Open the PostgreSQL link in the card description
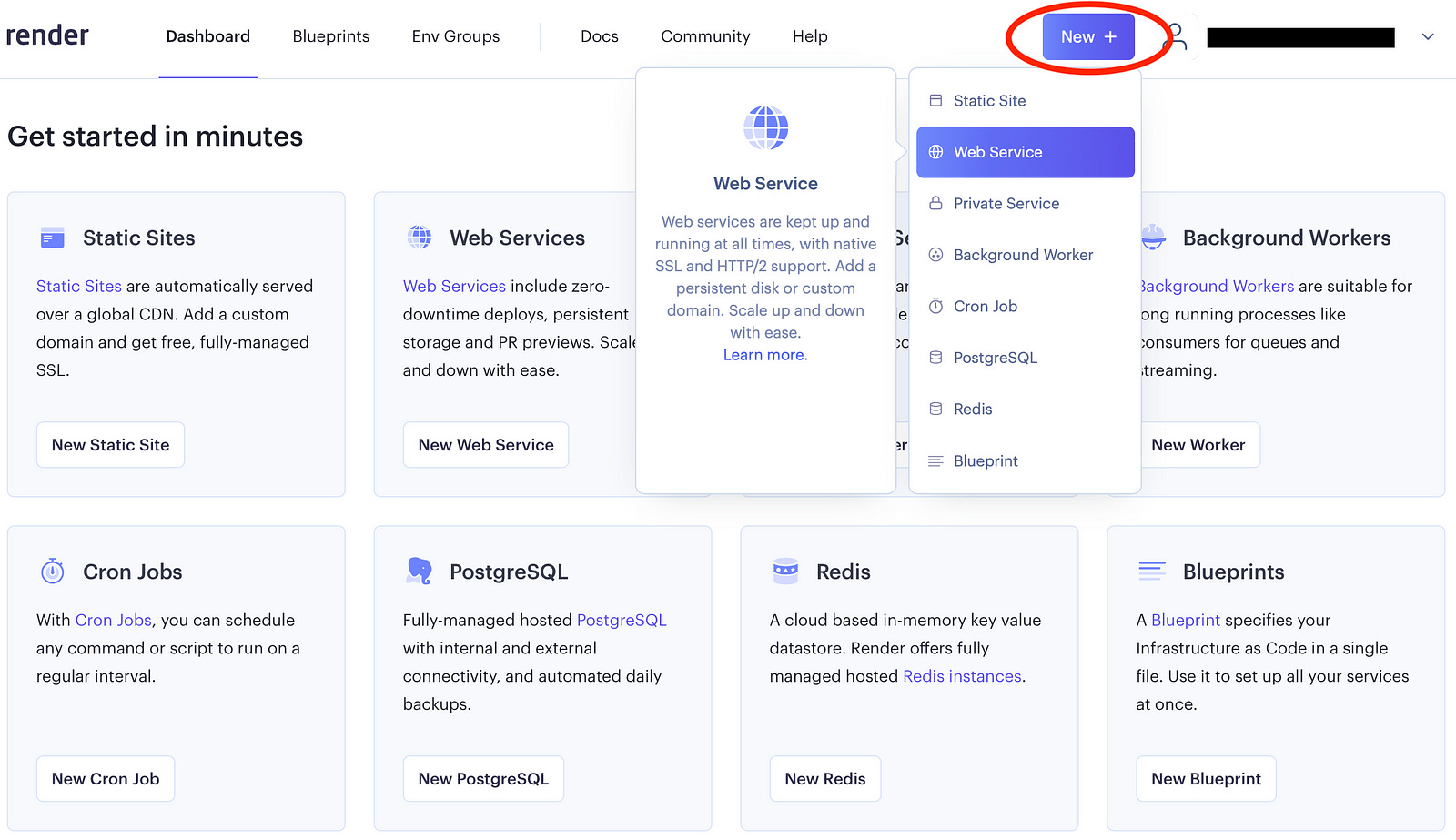Screen dimensions: 1456x840 point(622,620)
